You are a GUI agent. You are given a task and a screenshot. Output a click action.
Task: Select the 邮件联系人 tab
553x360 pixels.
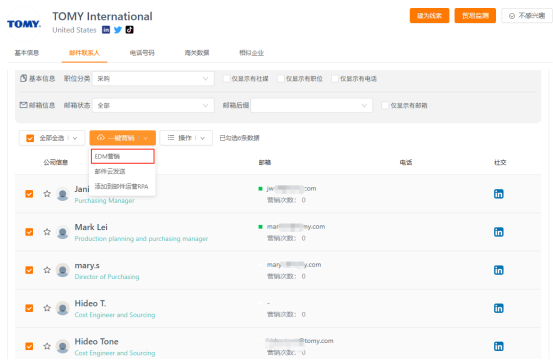point(84,53)
